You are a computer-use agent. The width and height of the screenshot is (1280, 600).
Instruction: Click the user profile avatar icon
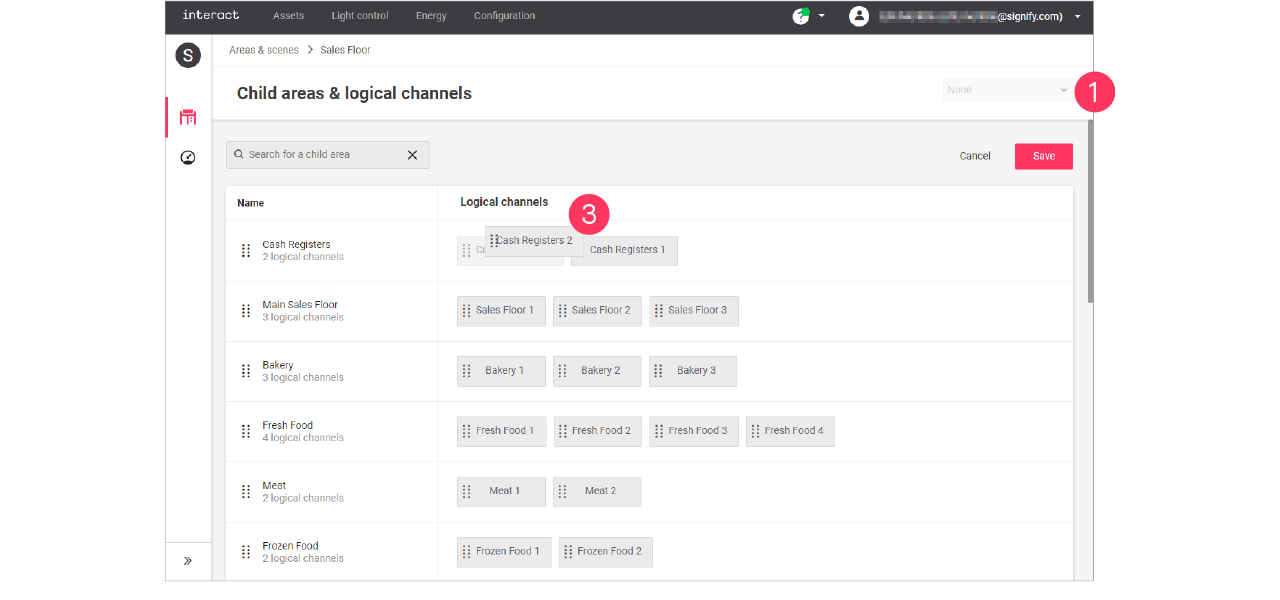859,16
